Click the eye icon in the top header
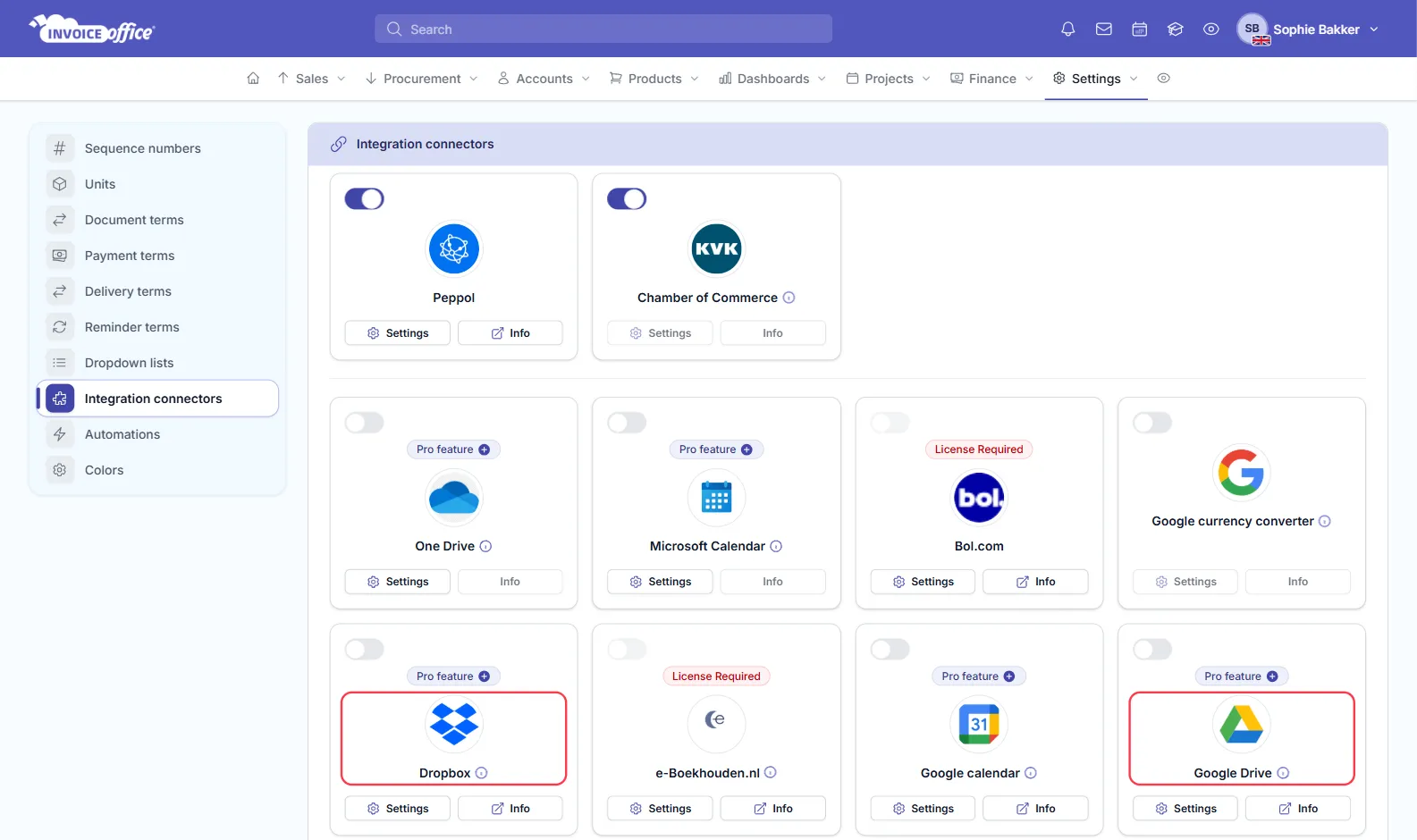Viewport: 1417px width, 840px height. 1211,29
